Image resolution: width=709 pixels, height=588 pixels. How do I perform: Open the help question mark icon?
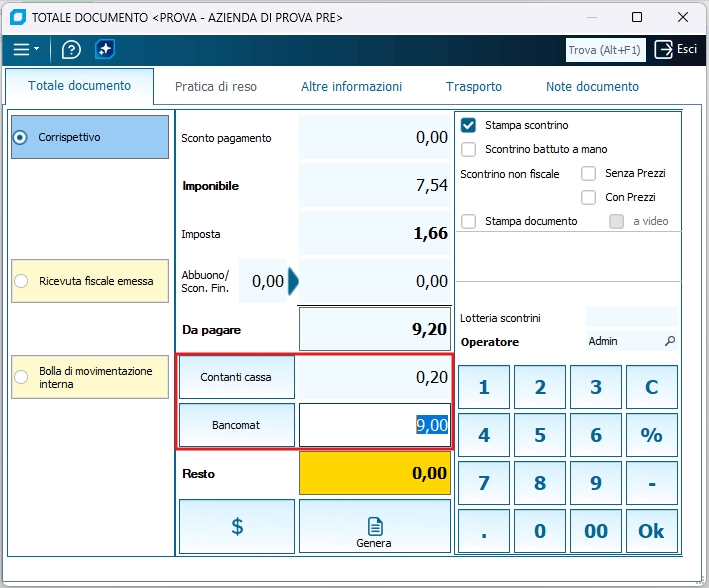71,49
